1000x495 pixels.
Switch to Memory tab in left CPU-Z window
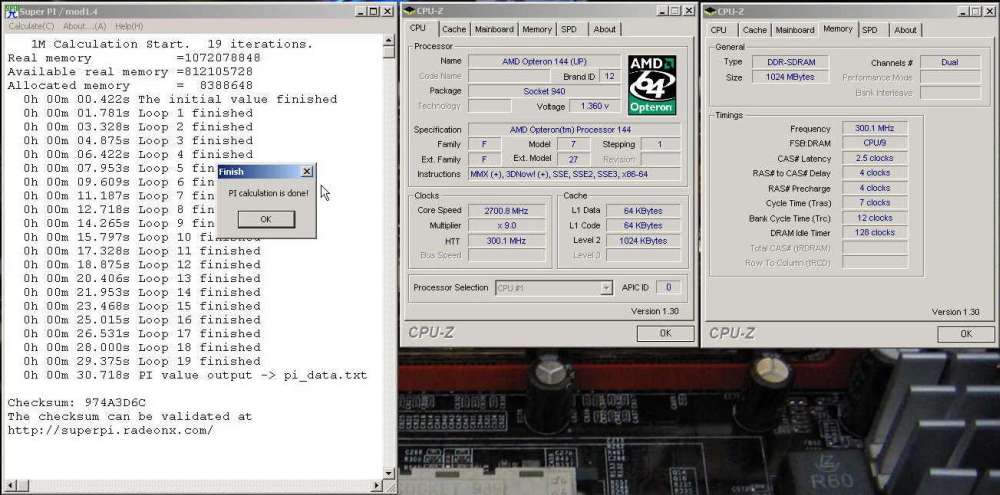537,29
